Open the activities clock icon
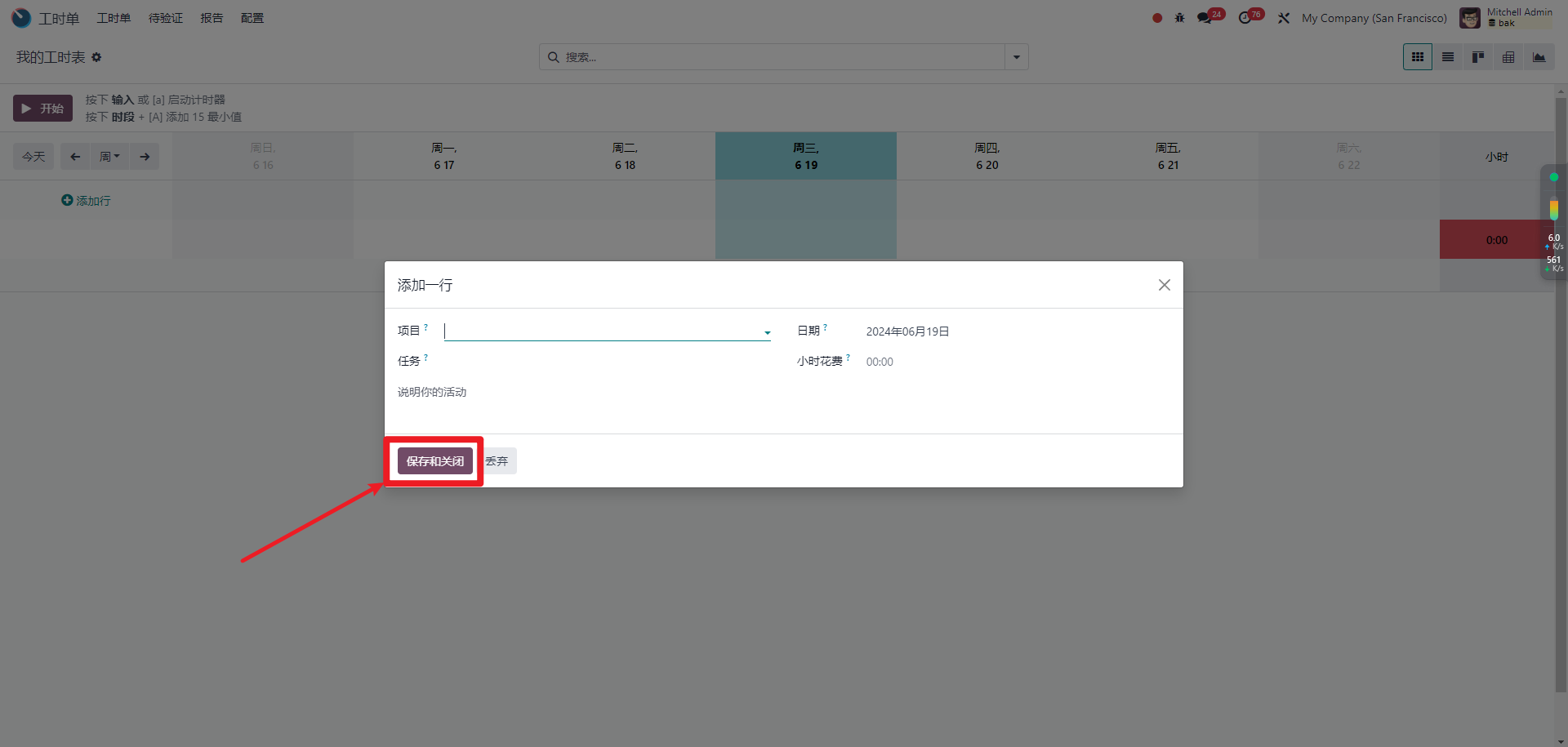1568x747 pixels. [1245, 18]
